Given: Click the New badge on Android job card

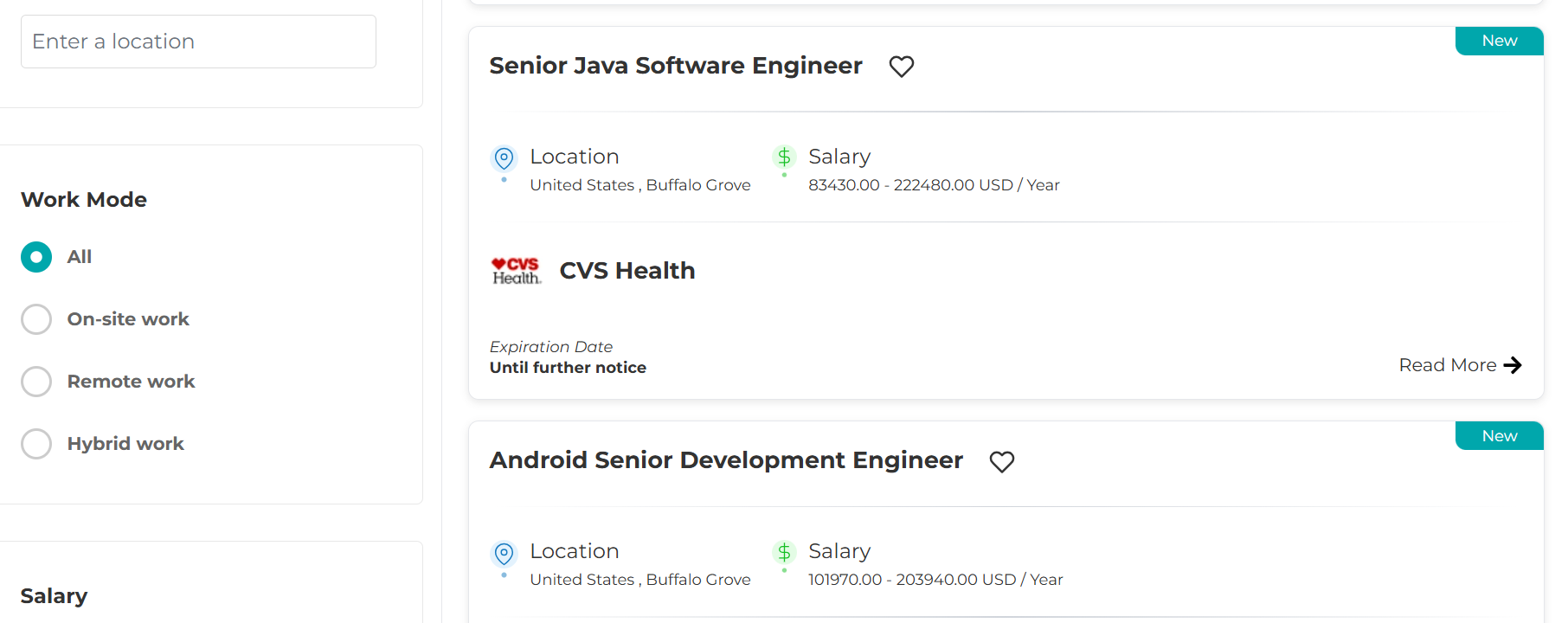Looking at the screenshot, I should click(x=1500, y=436).
